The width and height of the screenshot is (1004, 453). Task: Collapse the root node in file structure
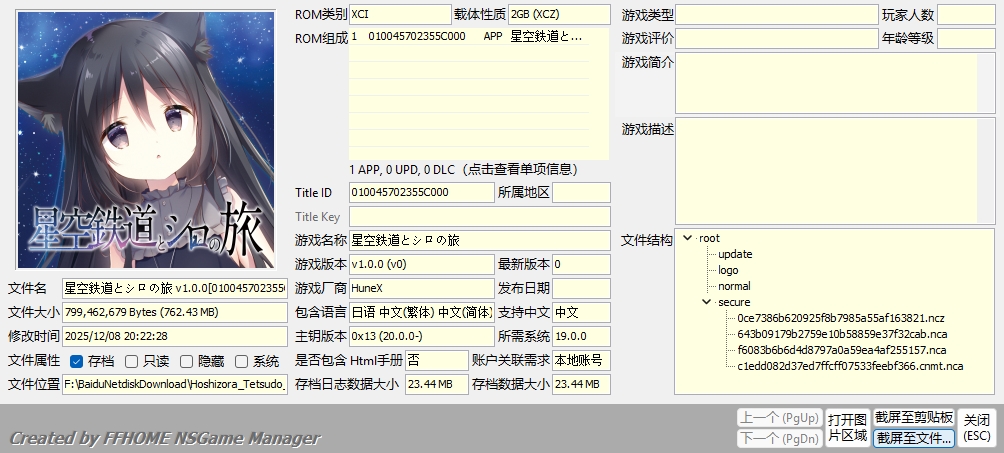click(688, 238)
